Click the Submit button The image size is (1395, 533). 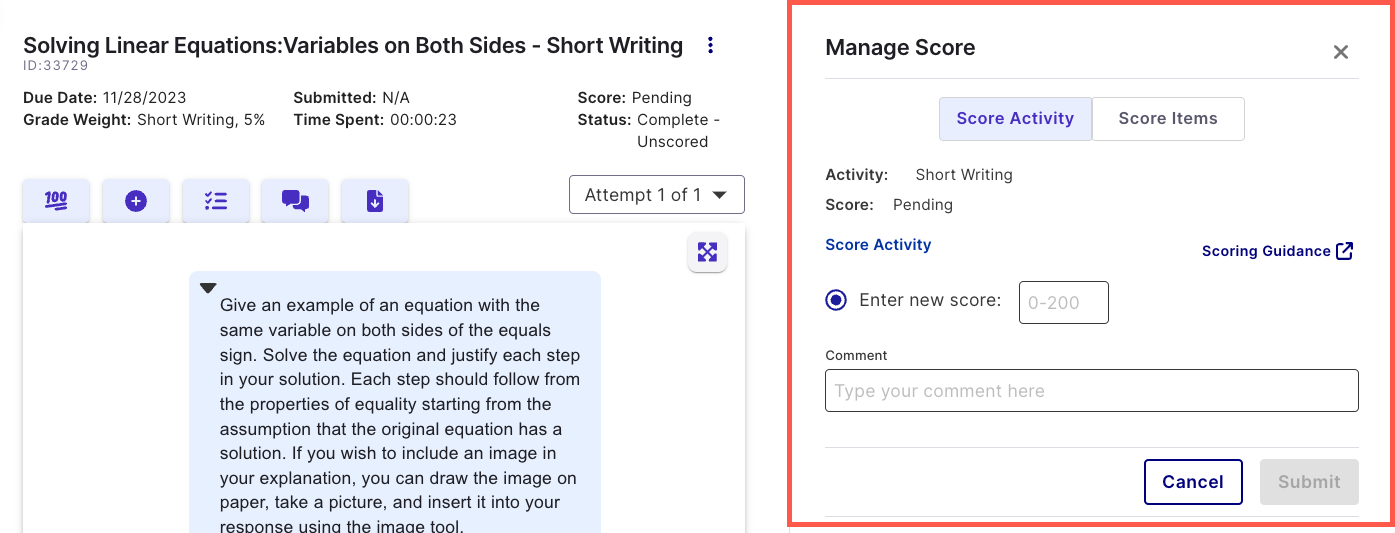point(1309,482)
